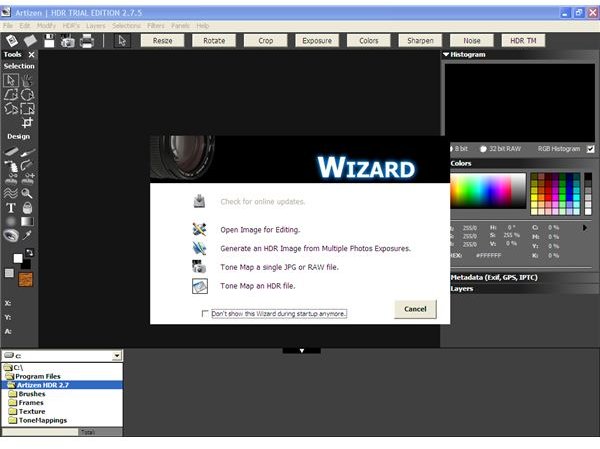Click the pointer cursor icon in top toolbar
The image size is (600, 449).
coord(122,41)
